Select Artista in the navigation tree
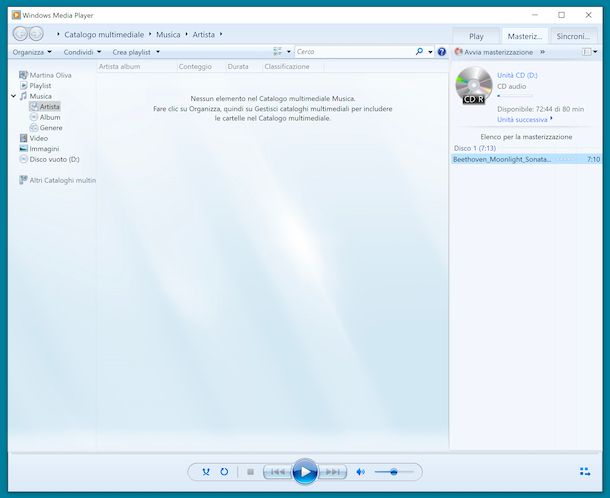The height and width of the screenshot is (498, 610). (45, 107)
